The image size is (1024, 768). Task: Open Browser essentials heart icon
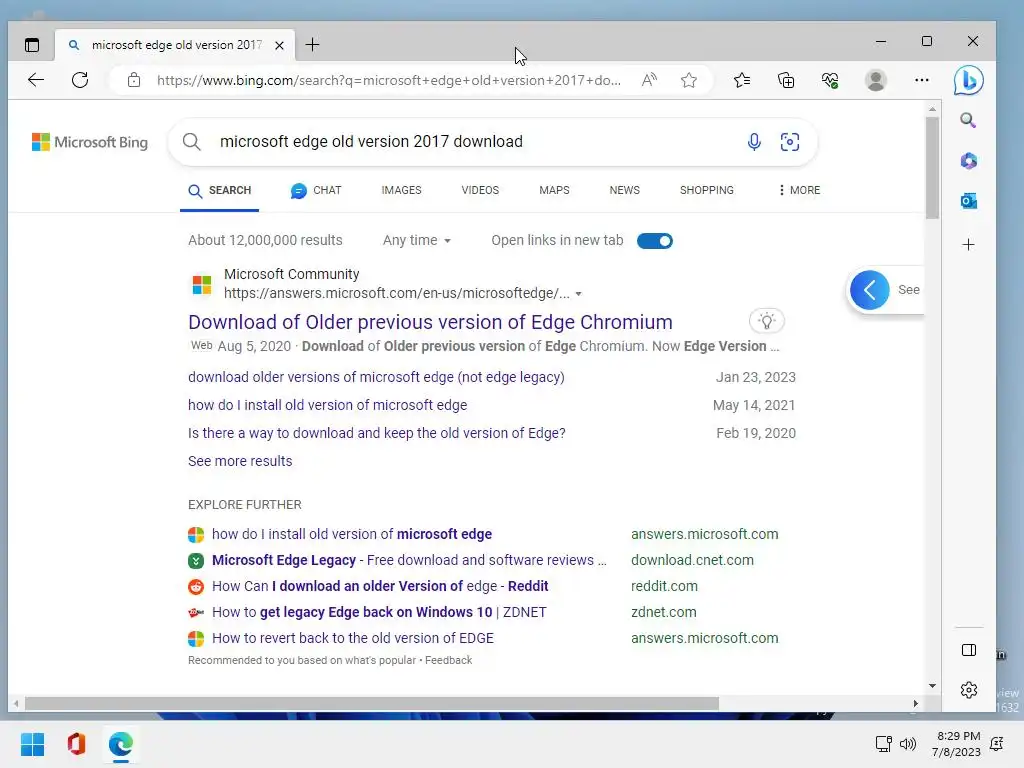830,80
